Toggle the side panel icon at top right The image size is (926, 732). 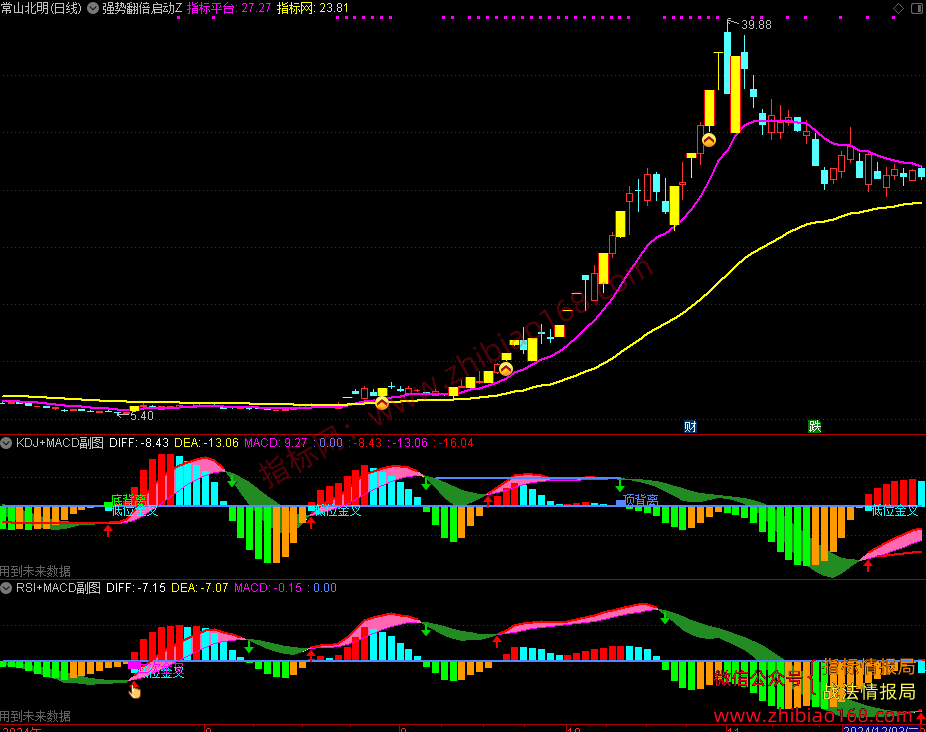click(x=918, y=8)
